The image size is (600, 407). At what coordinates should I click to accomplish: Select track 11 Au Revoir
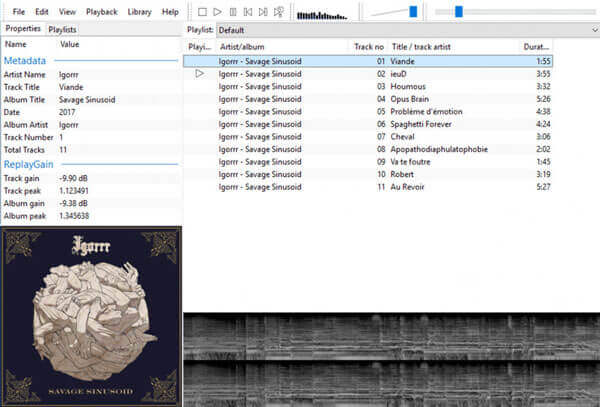tap(368, 187)
